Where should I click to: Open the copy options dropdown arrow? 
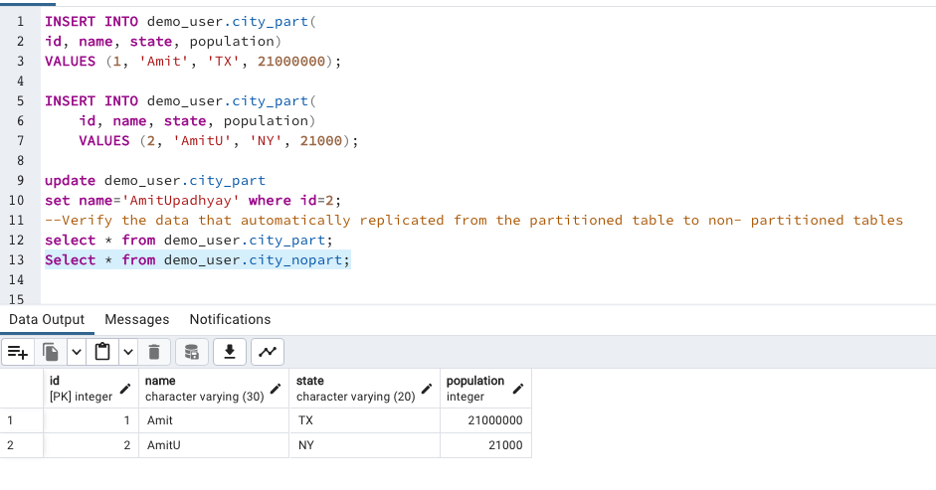pyautogui.click(x=76, y=352)
